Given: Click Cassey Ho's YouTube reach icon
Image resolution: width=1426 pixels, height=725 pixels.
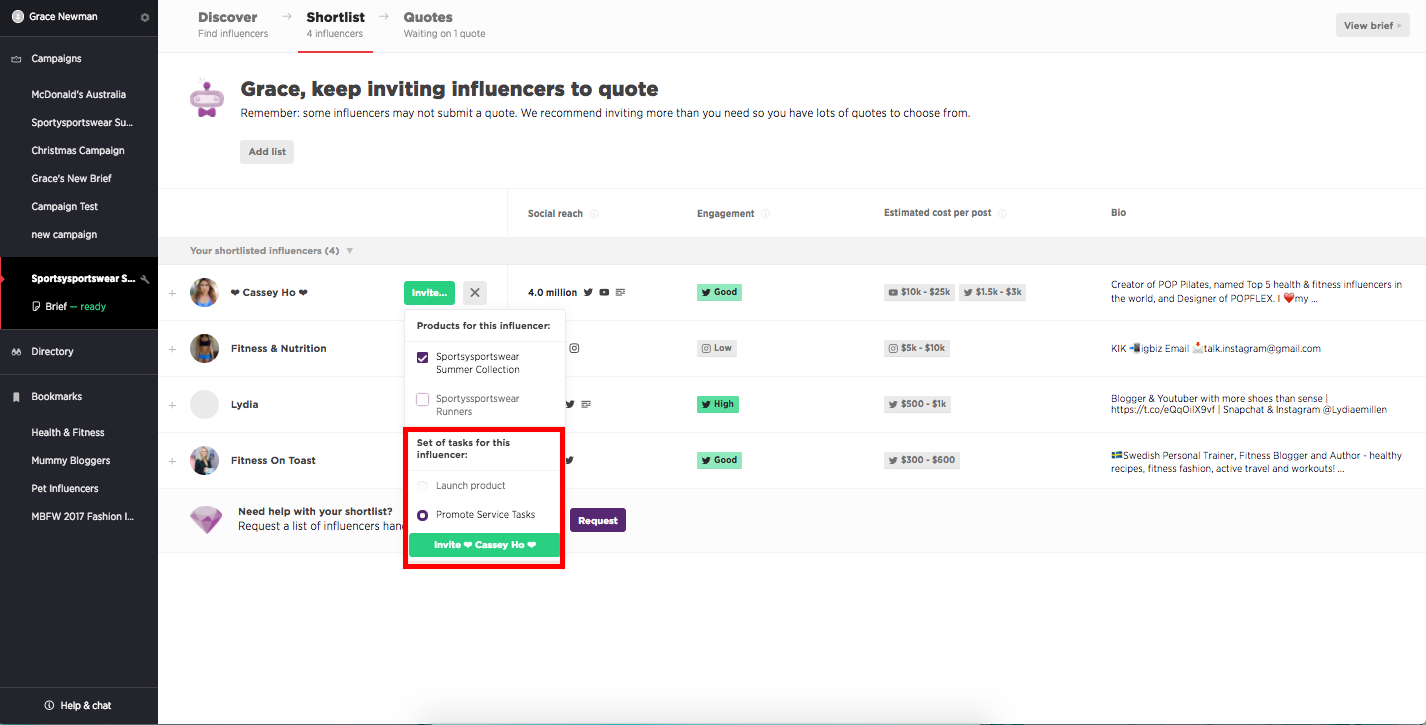Looking at the screenshot, I should coord(604,293).
